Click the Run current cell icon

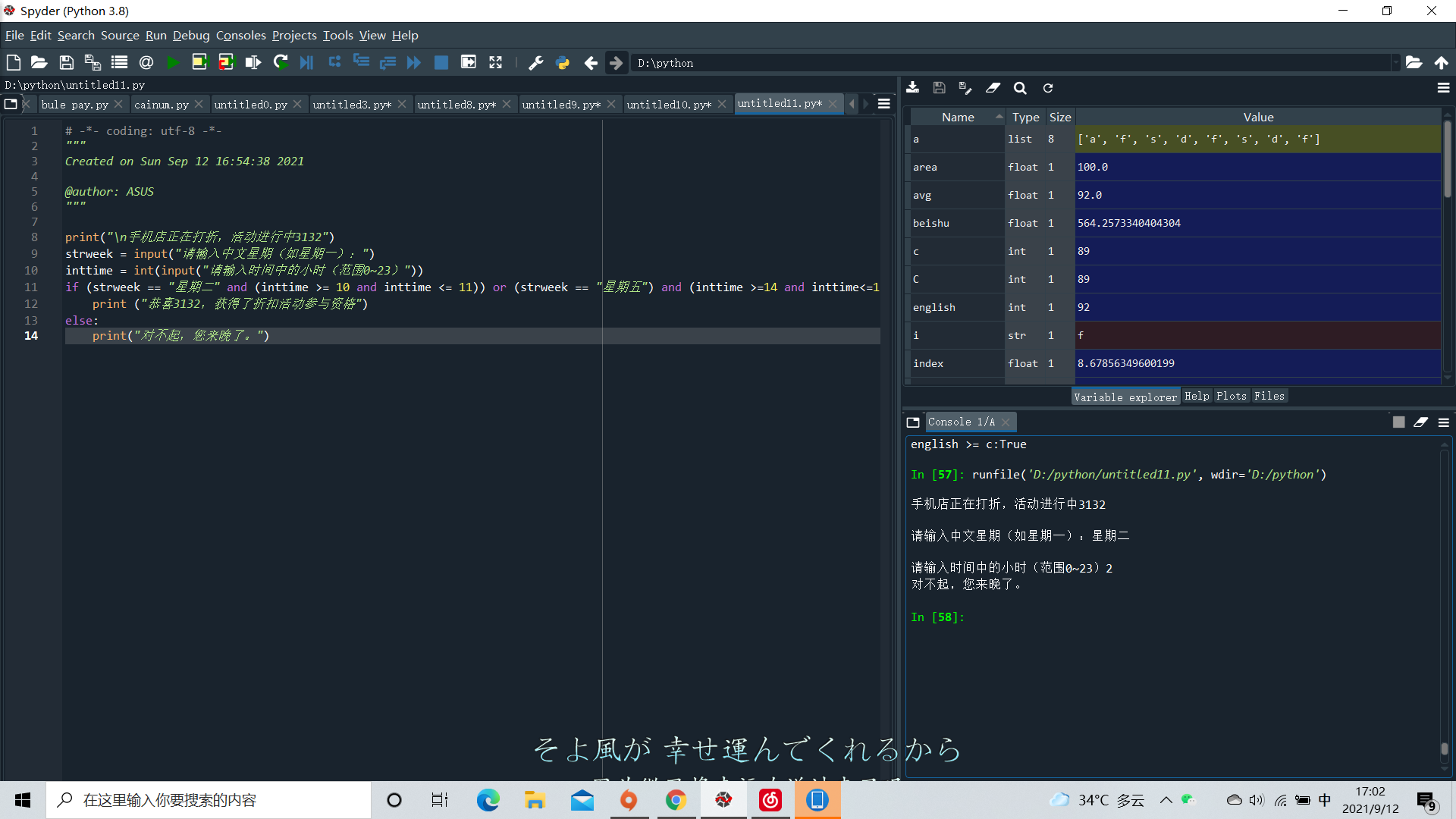[199, 63]
